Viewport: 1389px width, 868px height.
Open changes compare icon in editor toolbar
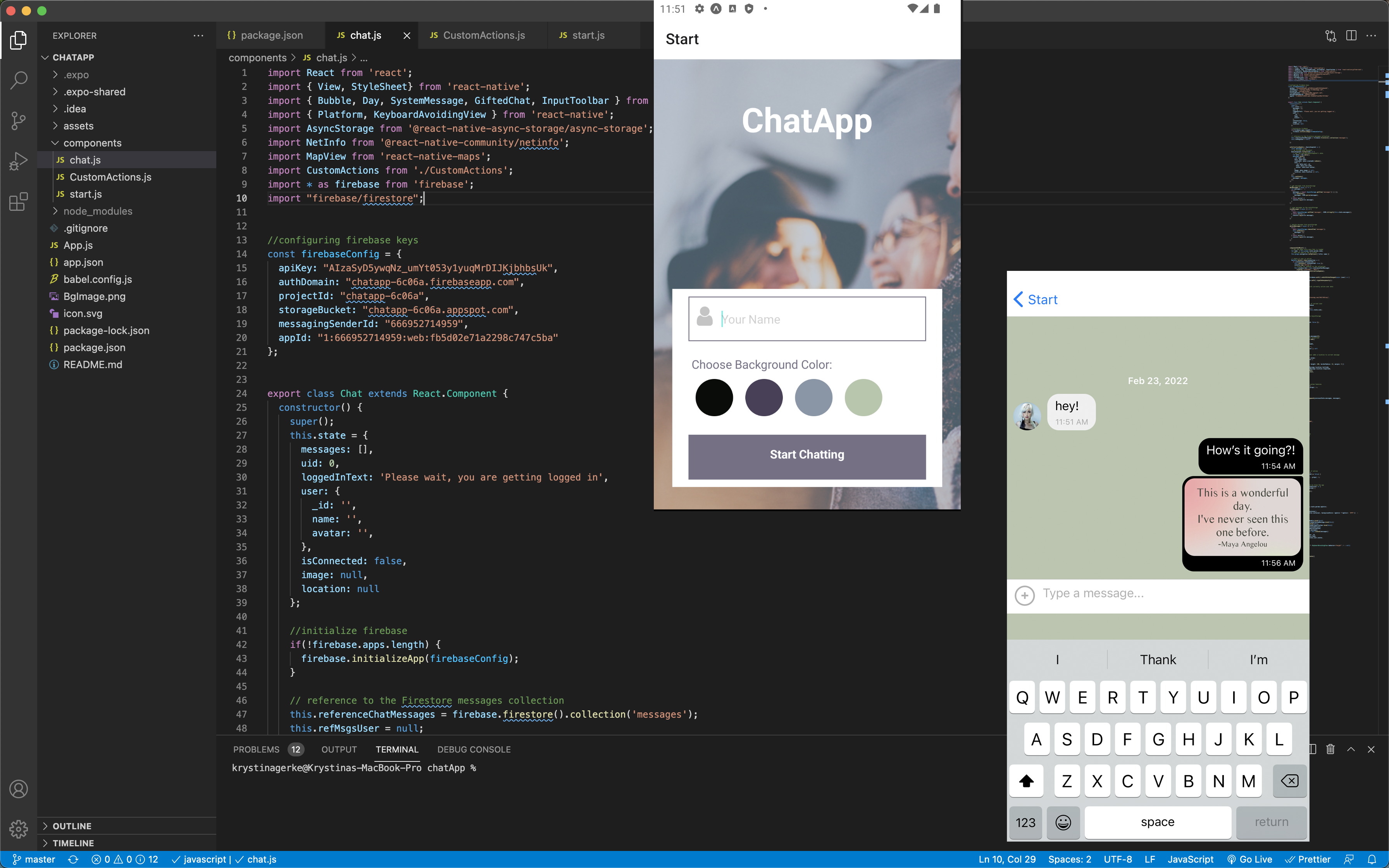(x=1330, y=36)
